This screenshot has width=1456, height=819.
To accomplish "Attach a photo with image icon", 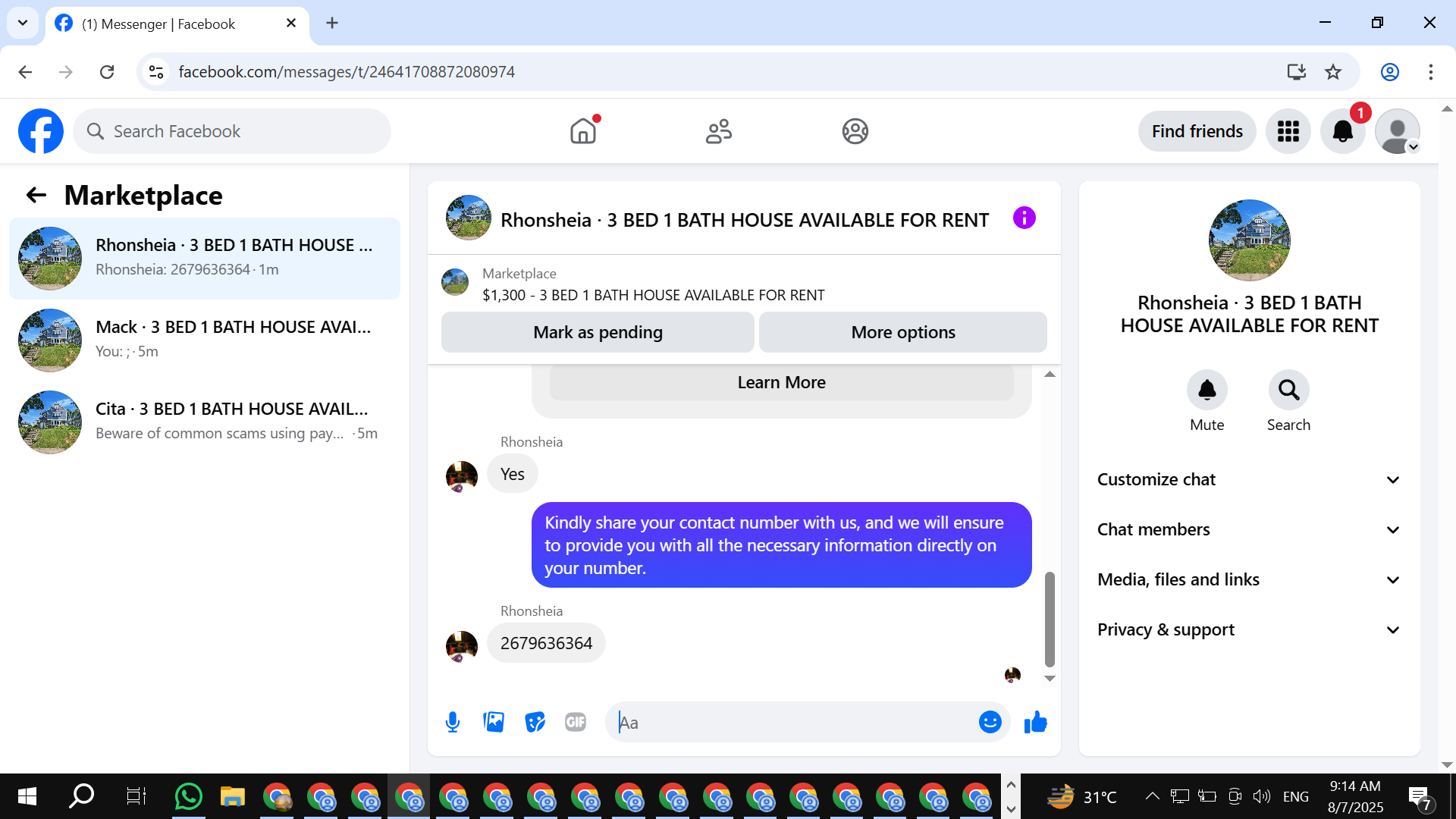I will click(x=494, y=722).
